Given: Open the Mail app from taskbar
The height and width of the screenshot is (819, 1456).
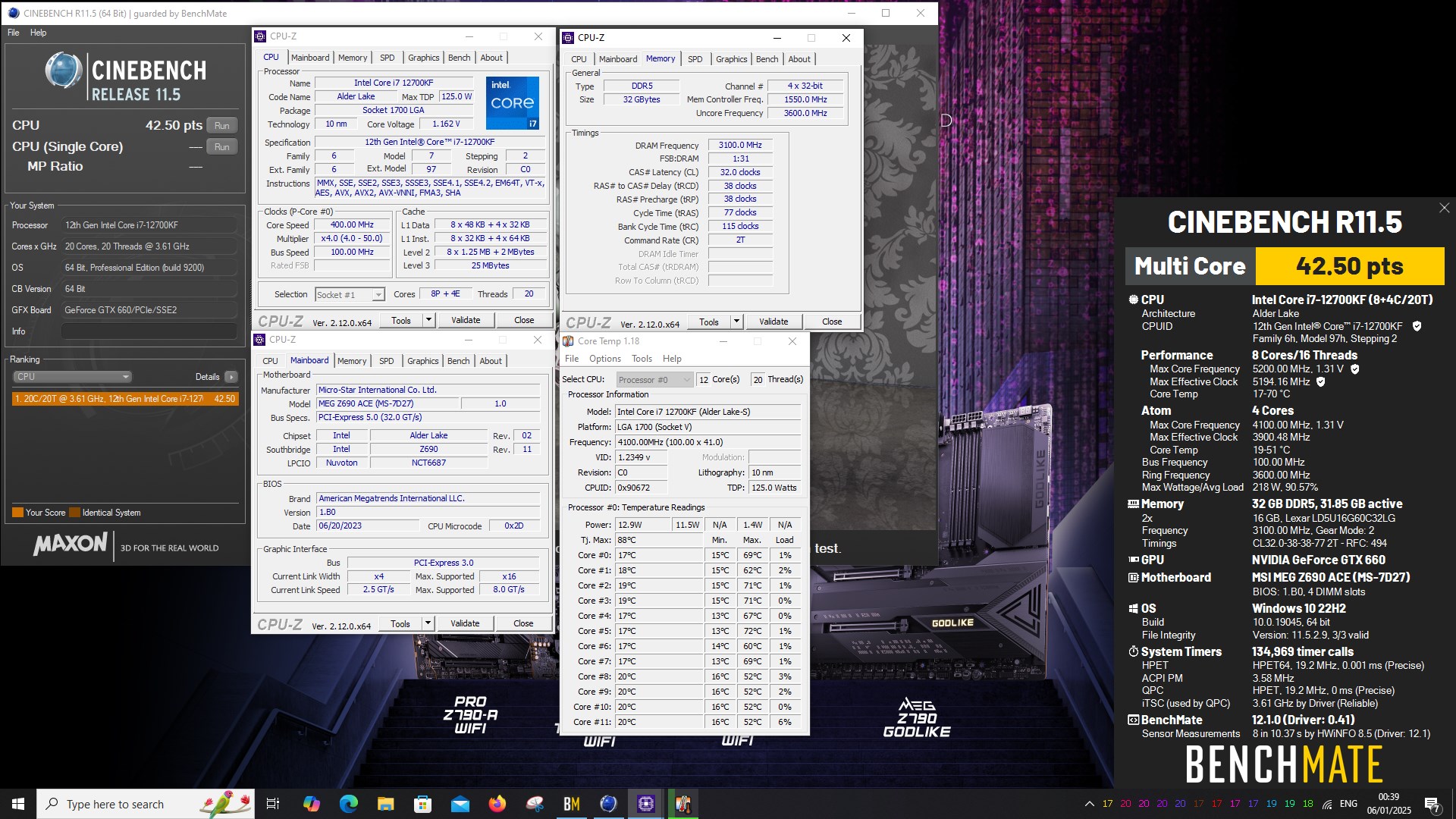Looking at the screenshot, I should 460,804.
